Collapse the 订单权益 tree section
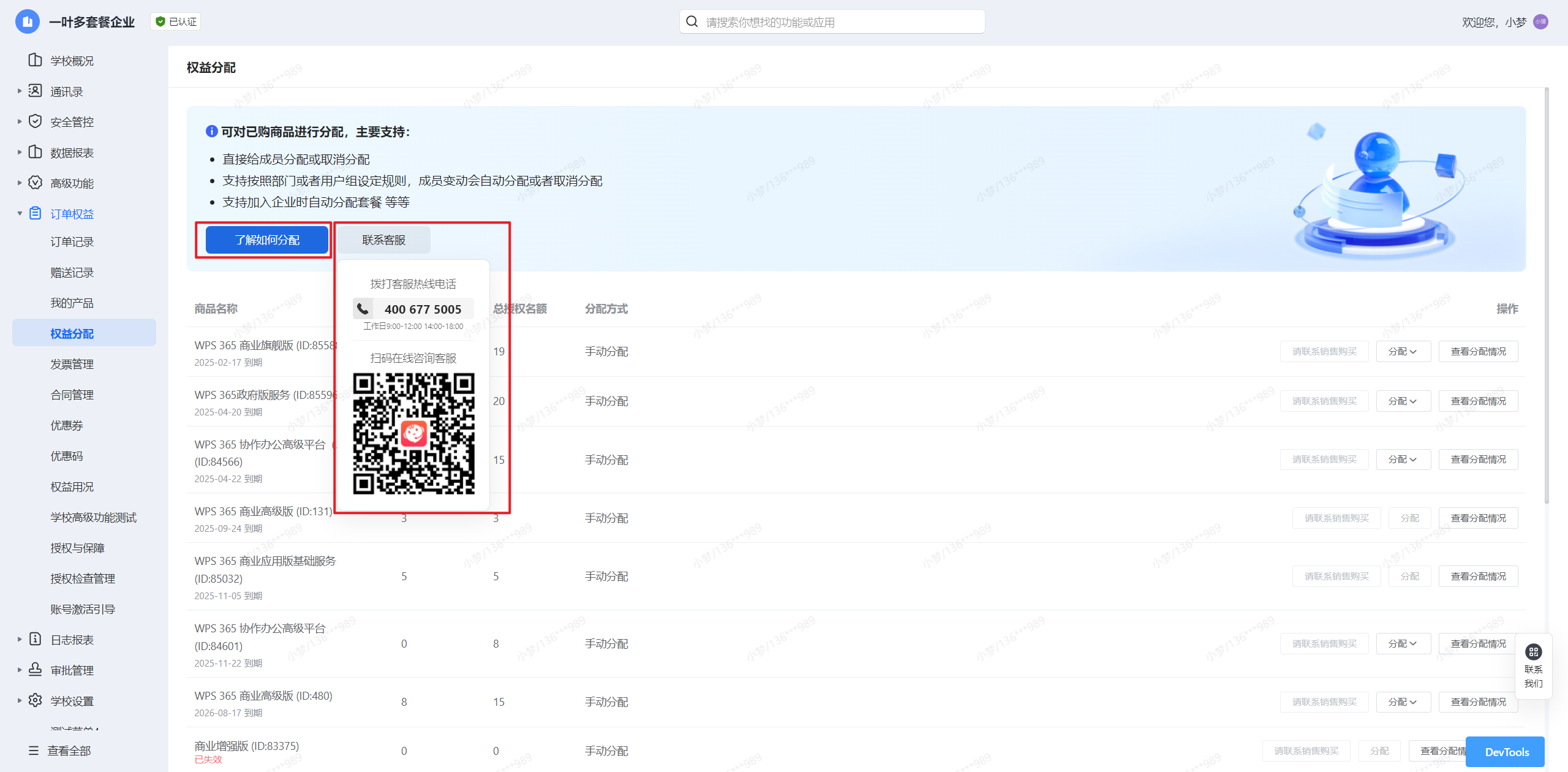Viewport: 1568px width, 772px height. (20, 213)
